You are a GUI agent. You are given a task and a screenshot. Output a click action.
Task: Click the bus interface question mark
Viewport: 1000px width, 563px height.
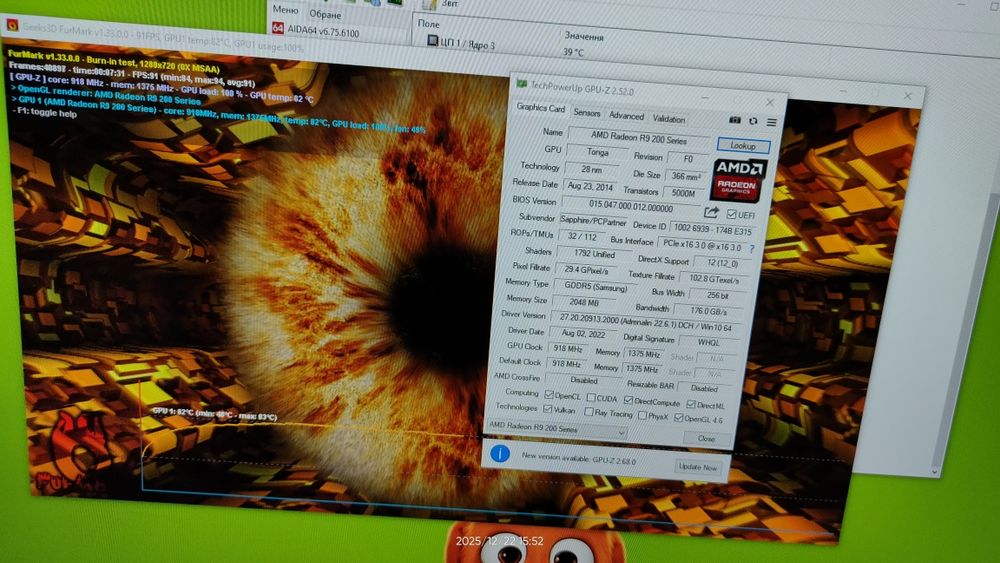(752, 249)
